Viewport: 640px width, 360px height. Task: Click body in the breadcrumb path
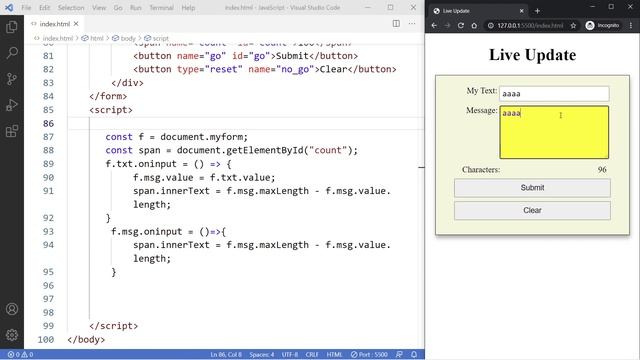pyautogui.click(x=128, y=38)
